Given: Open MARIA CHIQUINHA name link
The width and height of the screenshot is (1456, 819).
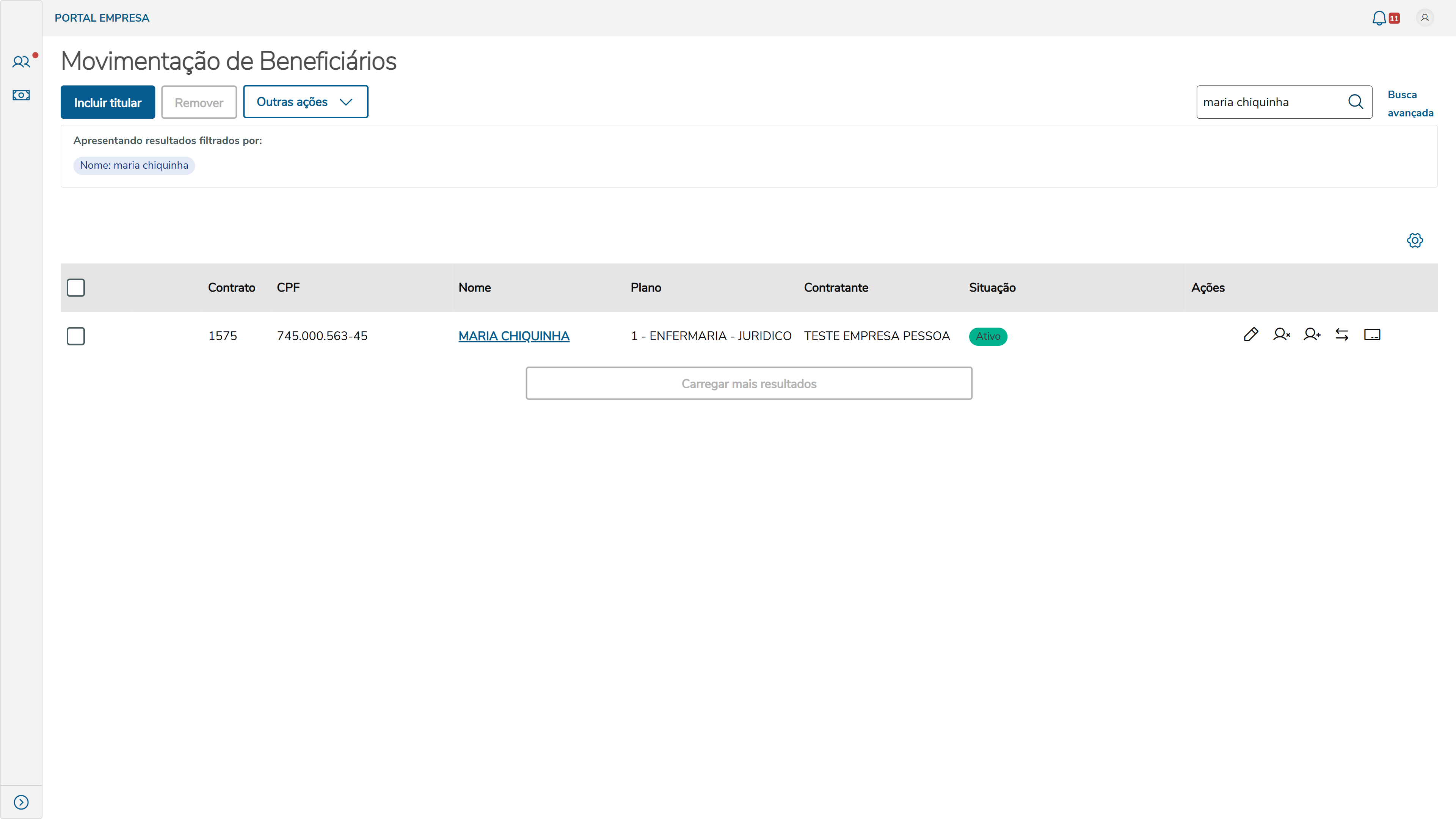Looking at the screenshot, I should click(513, 336).
